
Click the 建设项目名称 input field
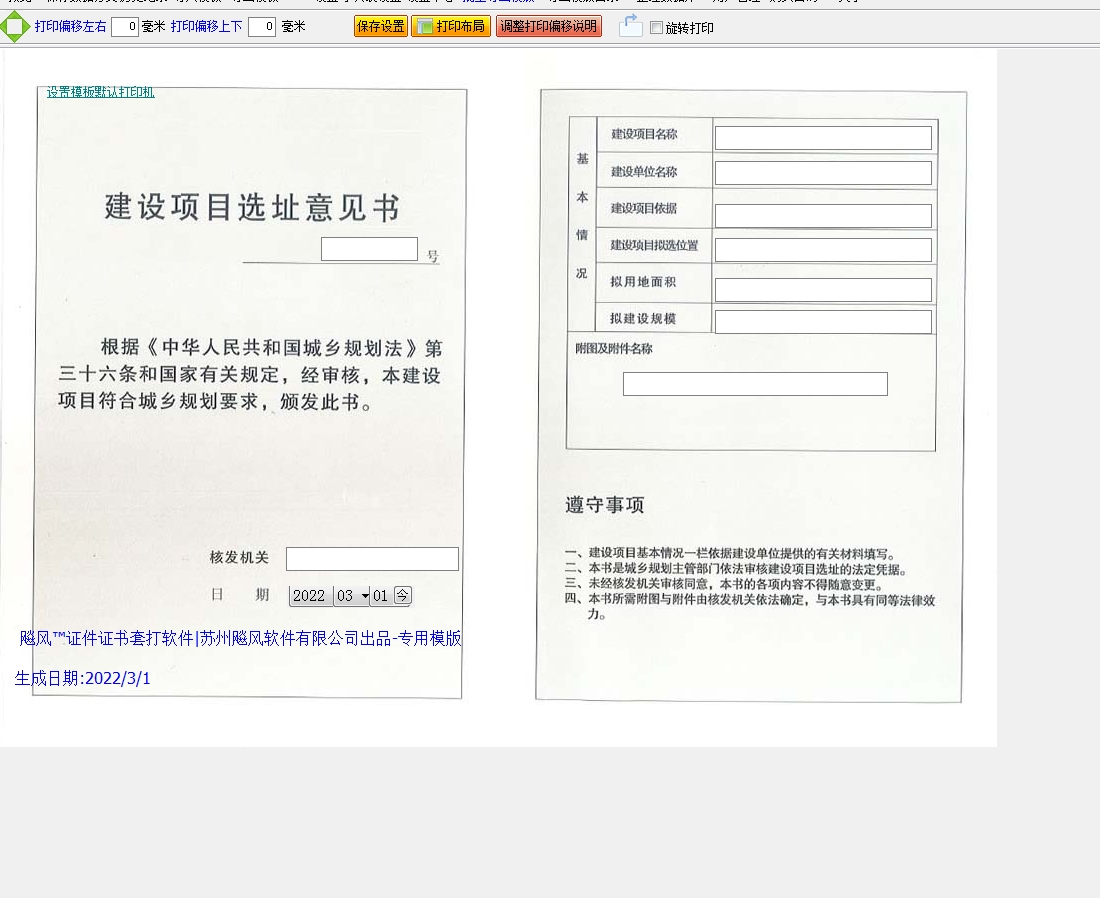point(823,138)
